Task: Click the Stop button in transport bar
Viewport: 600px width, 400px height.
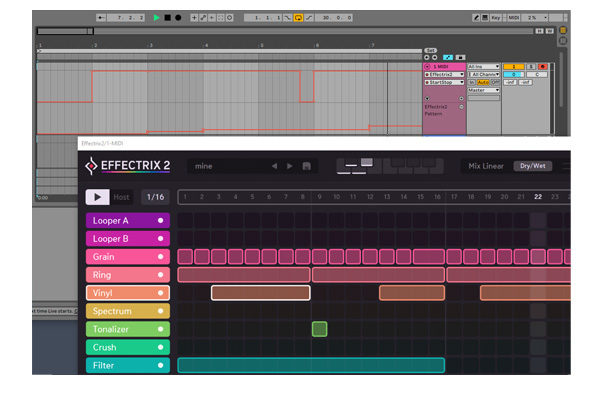Action: coord(167,18)
